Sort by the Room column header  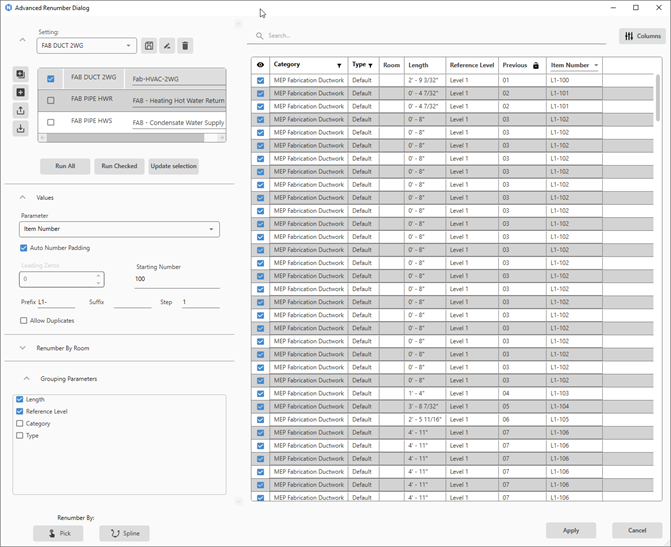click(392, 65)
